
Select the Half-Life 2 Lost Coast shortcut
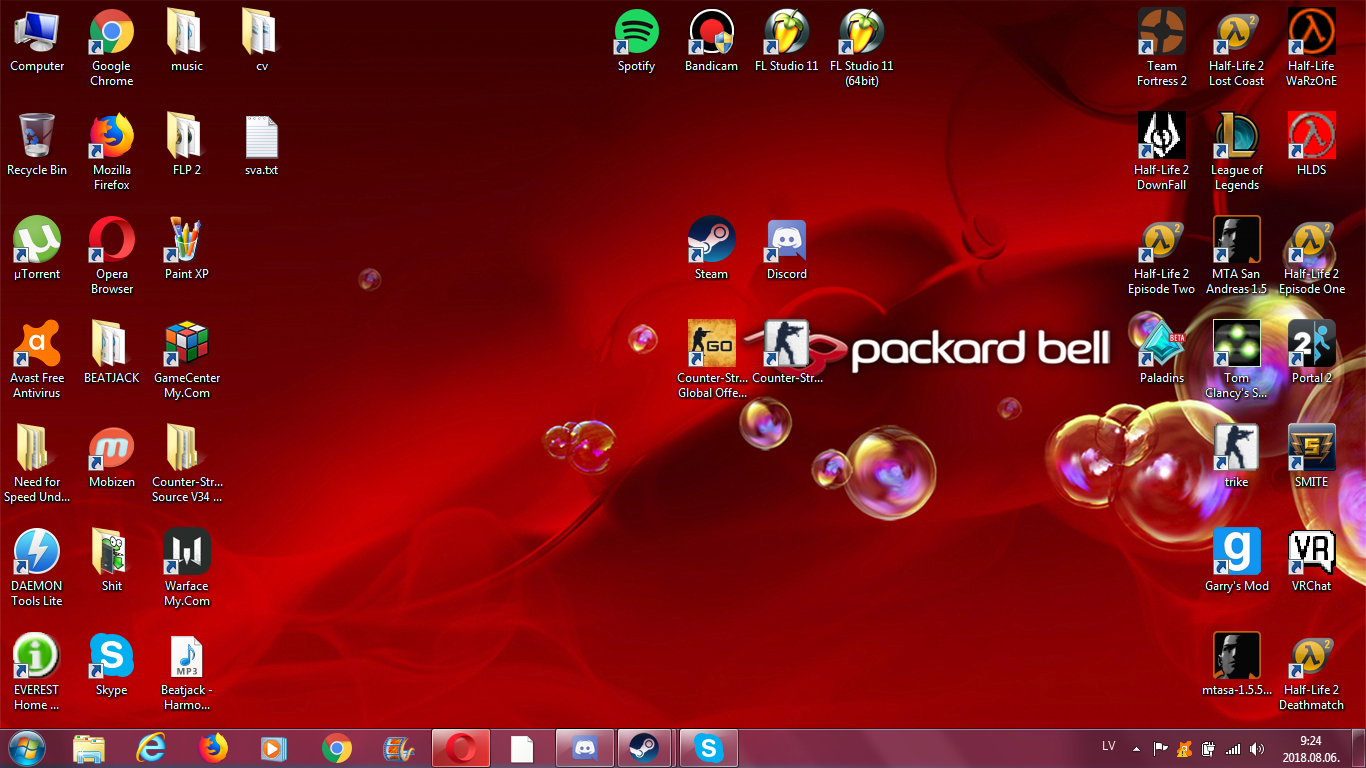coord(1237,48)
